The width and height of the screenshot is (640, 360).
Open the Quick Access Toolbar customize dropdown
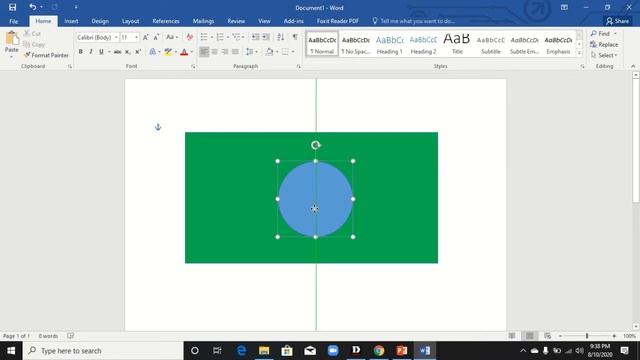pyautogui.click(x=76, y=7)
